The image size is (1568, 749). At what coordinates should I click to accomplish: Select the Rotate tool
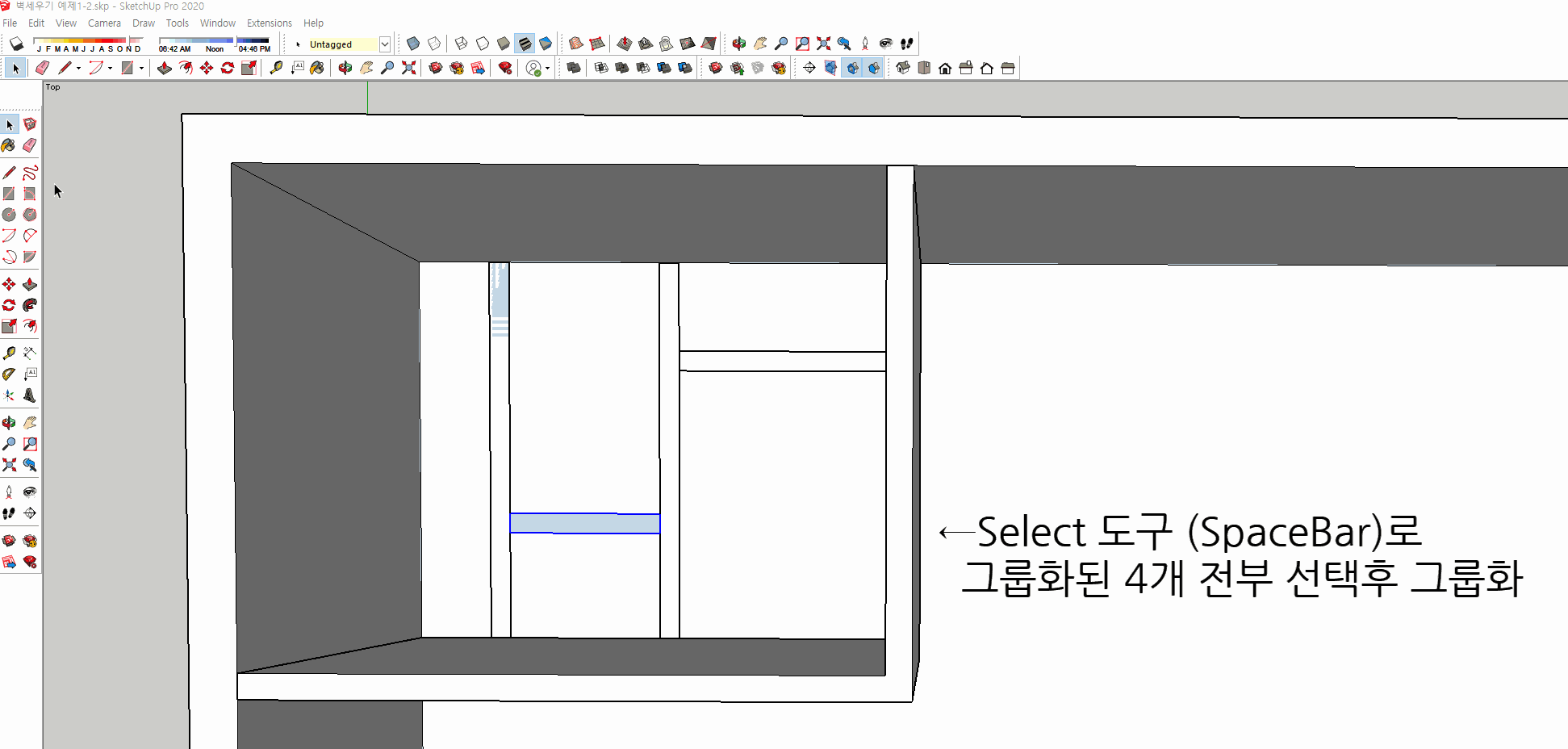tap(10, 304)
